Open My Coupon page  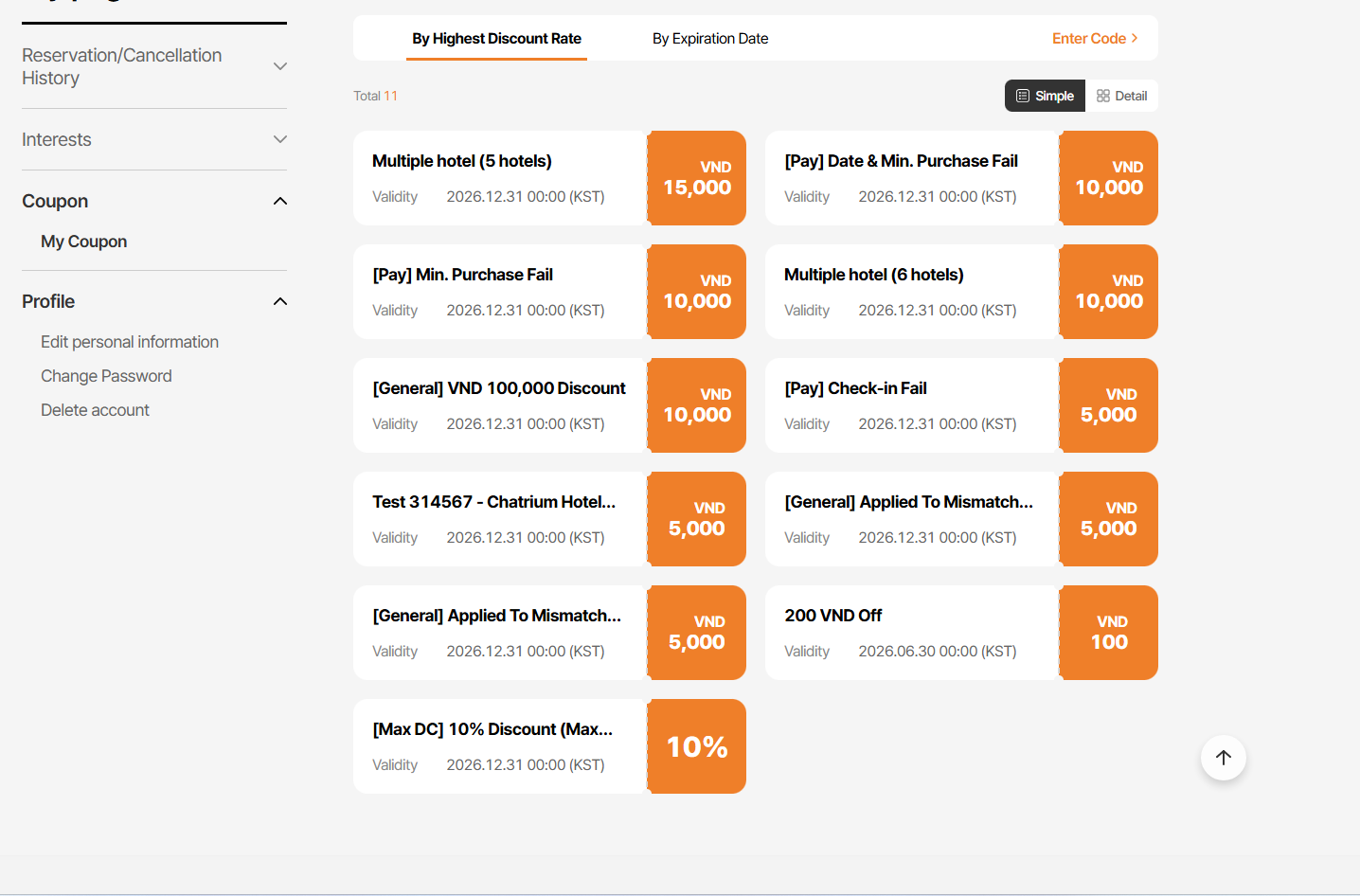(x=83, y=242)
